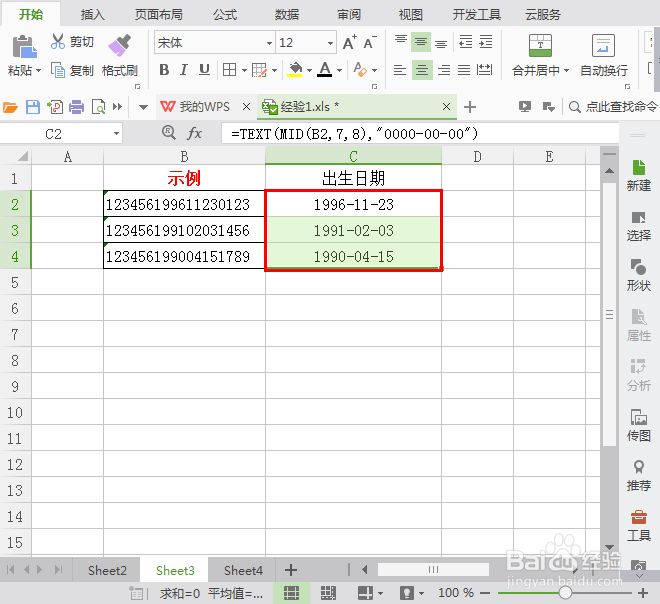Switch to the 页面布局 ribbon tab
This screenshot has height=604, width=660.
click(x=158, y=14)
